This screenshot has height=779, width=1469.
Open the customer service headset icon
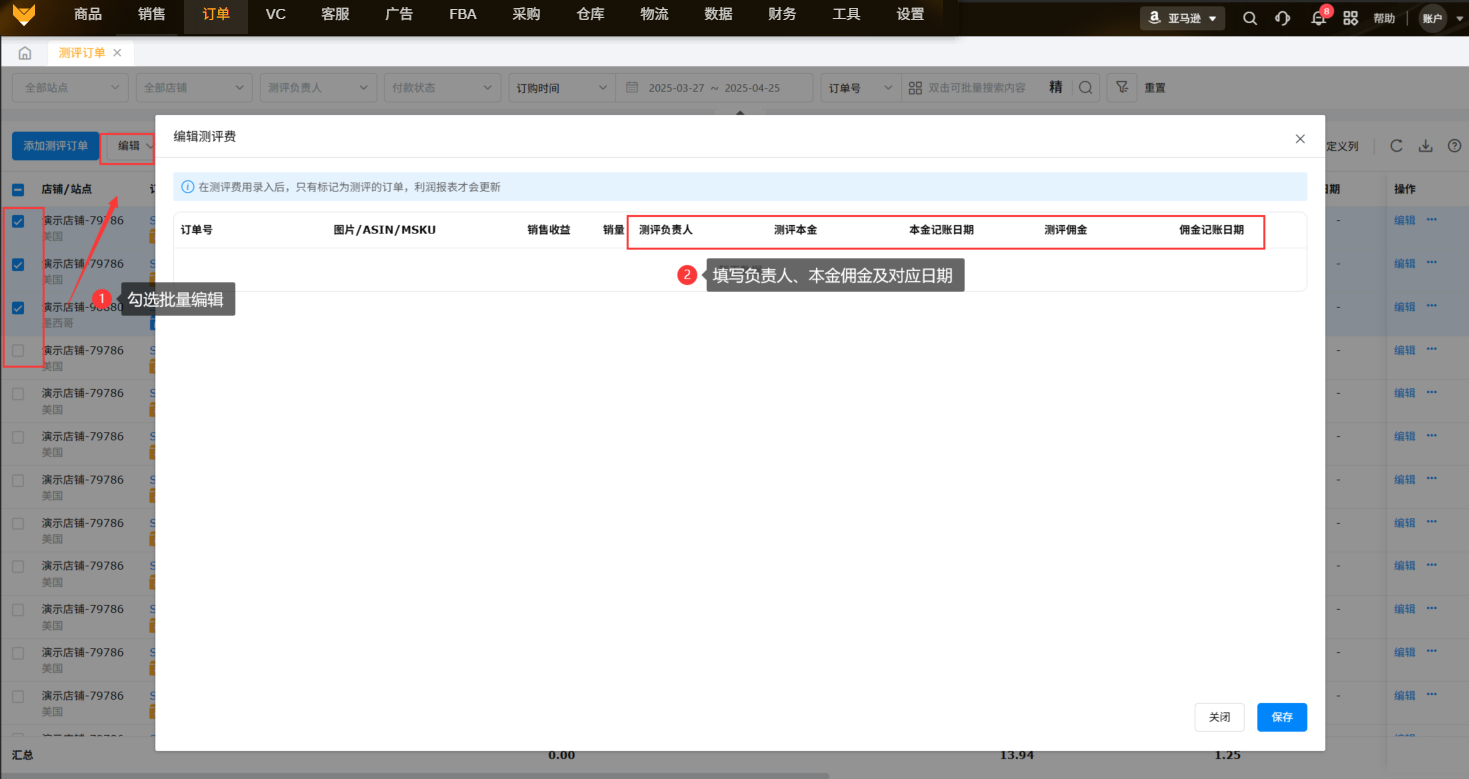tap(1283, 18)
